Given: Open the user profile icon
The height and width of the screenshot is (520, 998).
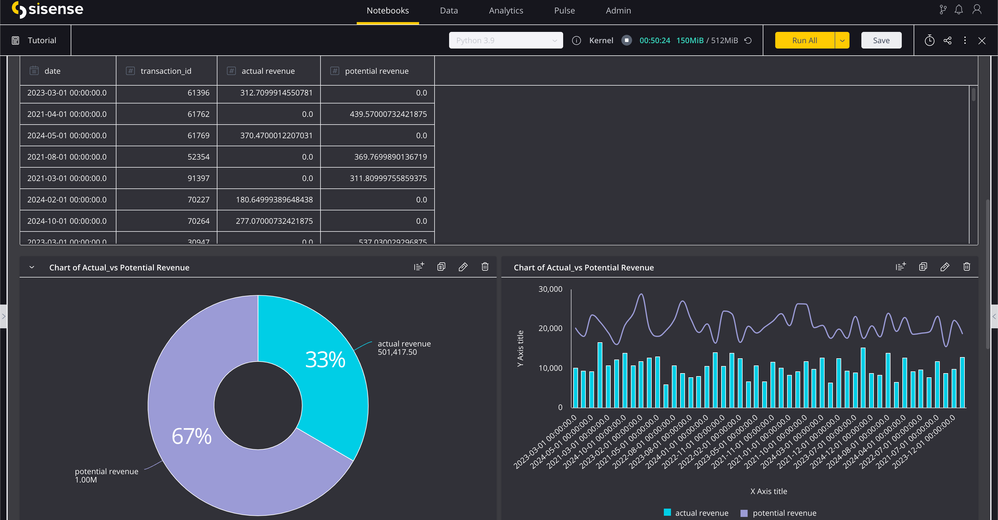Looking at the screenshot, I should [x=977, y=10].
